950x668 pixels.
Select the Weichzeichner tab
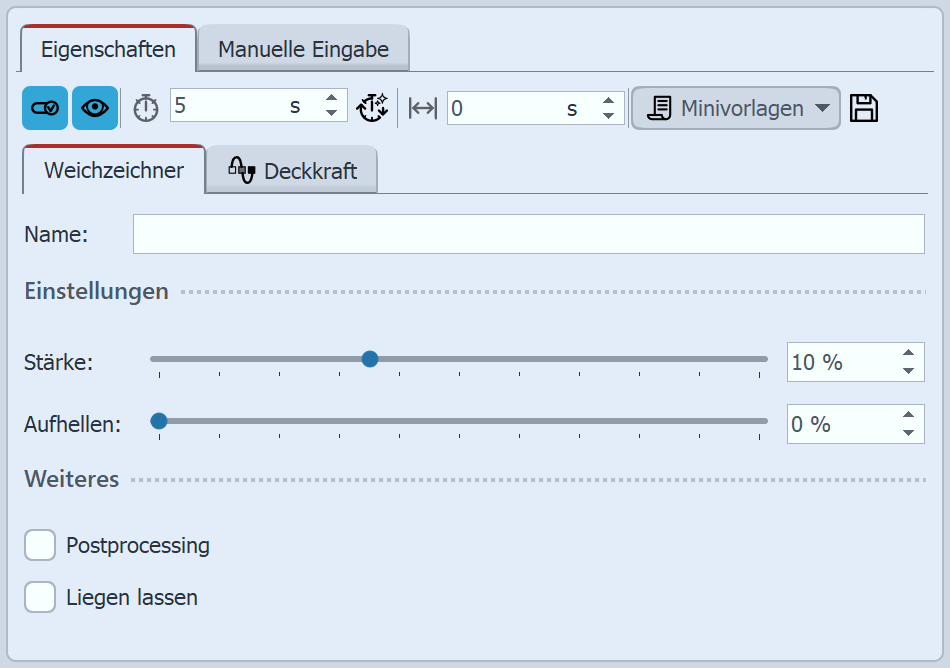coord(113,170)
